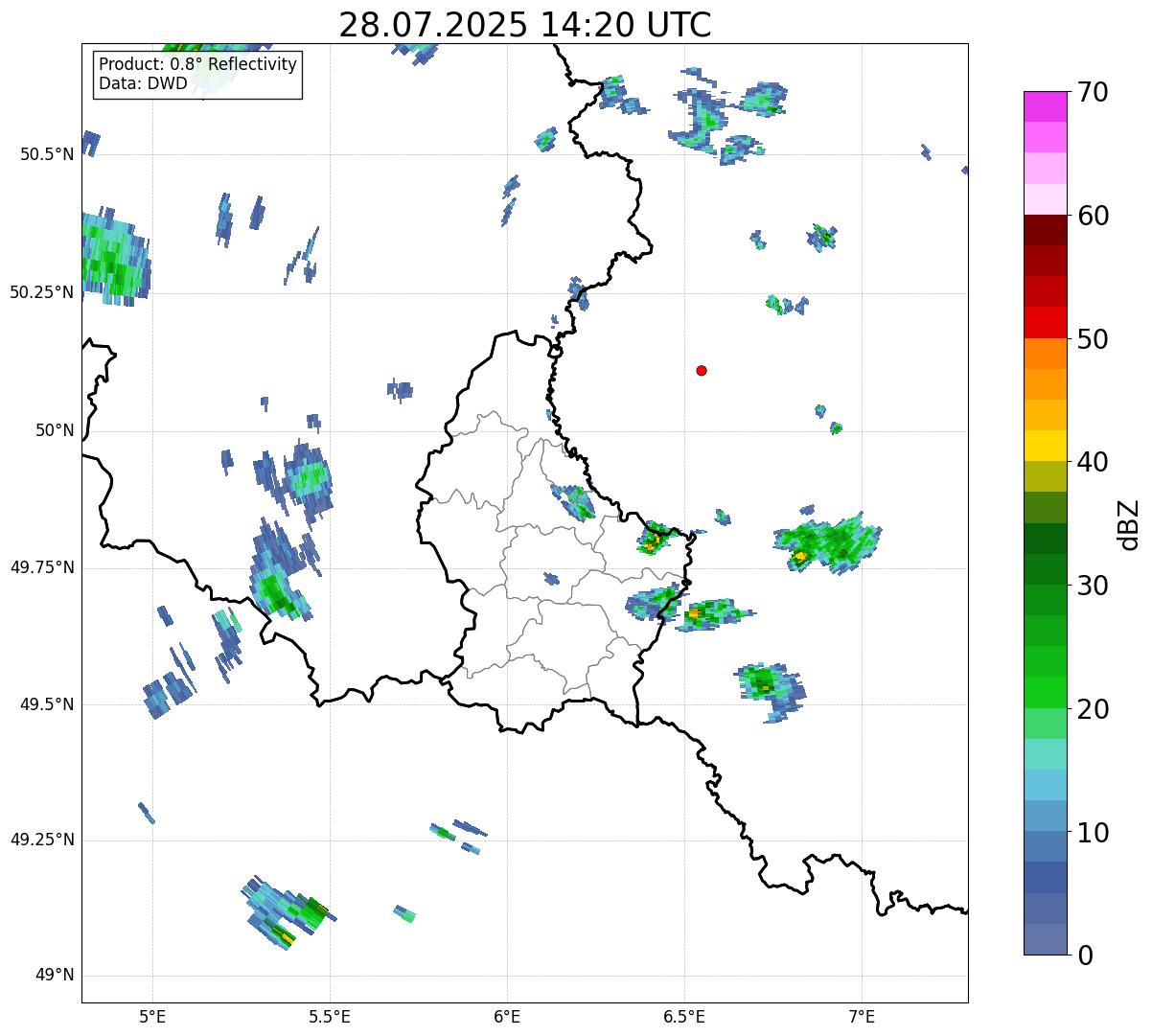Click the latitude label "49.5°N"
Image resolution: width=1152 pixels, height=1036 pixels.
pyautogui.click(x=46, y=704)
